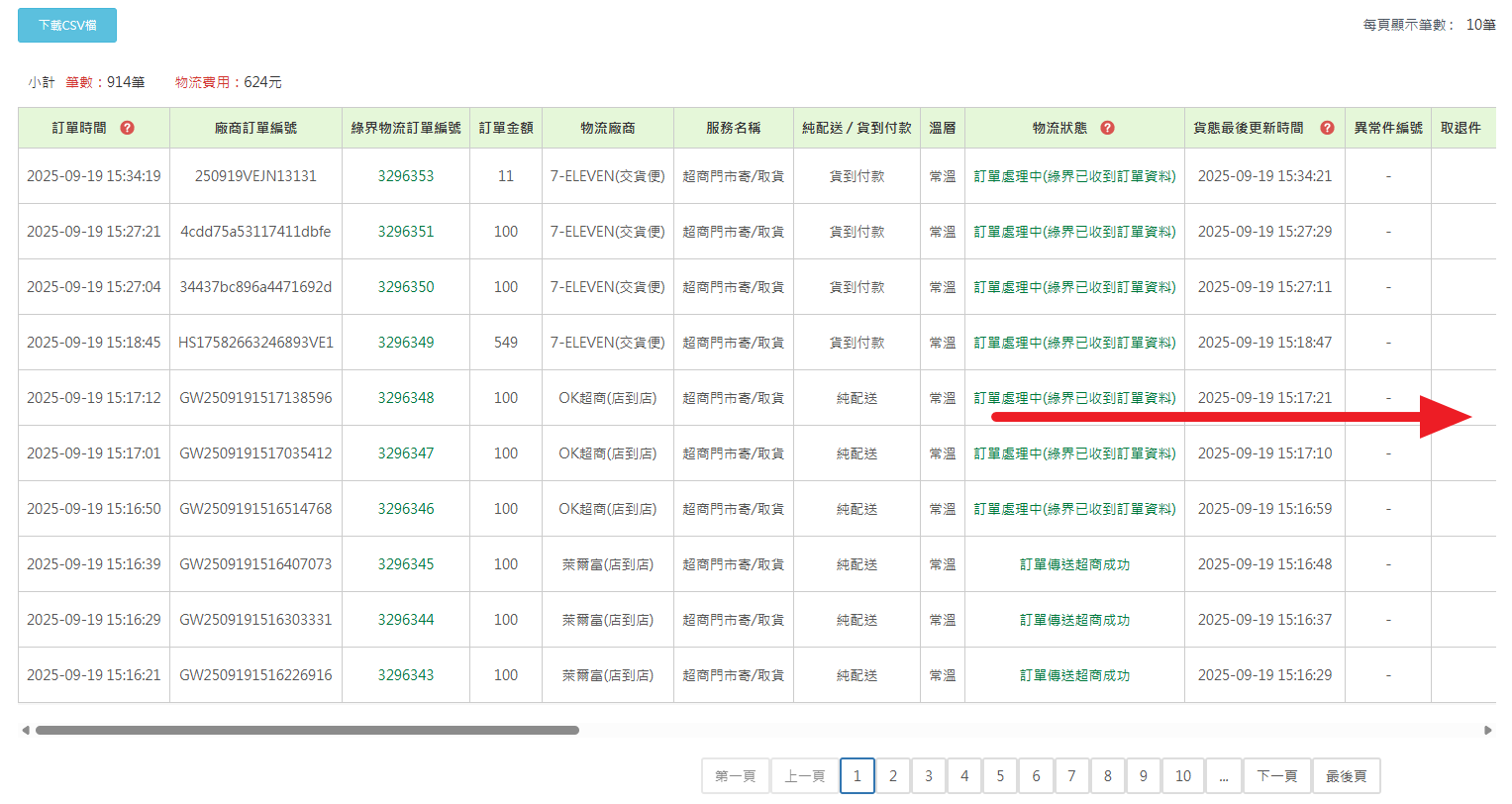Click the horizontal scrollbar thumb
1512x804 pixels.
pyautogui.click(x=307, y=731)
